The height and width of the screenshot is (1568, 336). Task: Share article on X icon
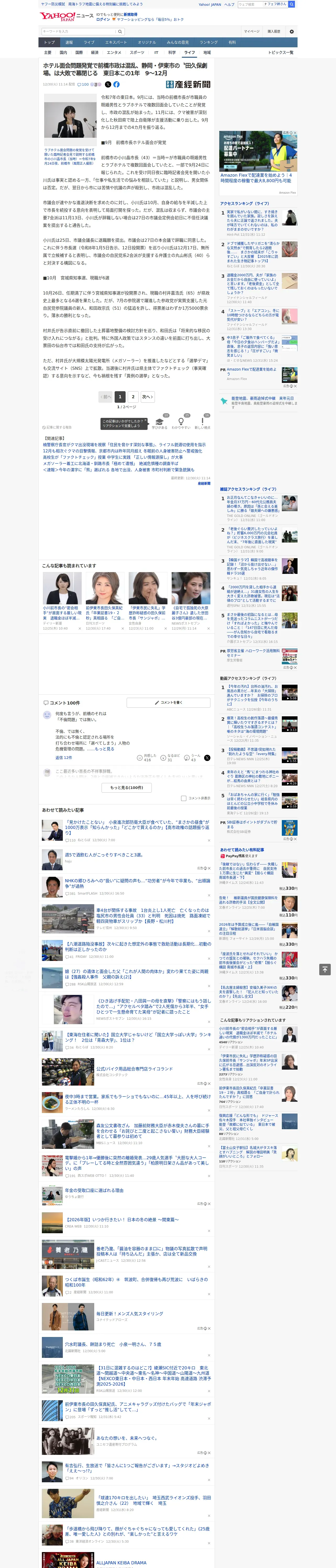pos(108,85)
